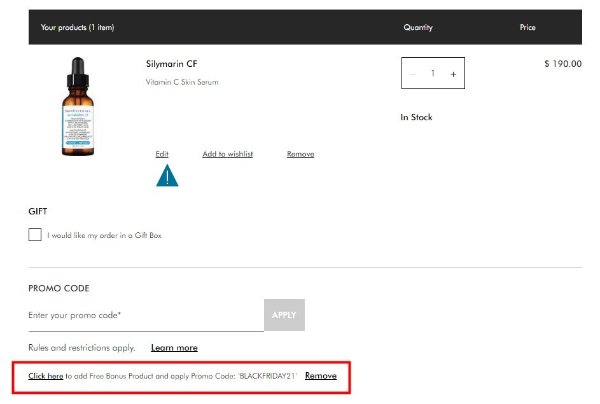Open the Learn more restrictions link
Screen dimensions: 600x404
pos(174,348)
